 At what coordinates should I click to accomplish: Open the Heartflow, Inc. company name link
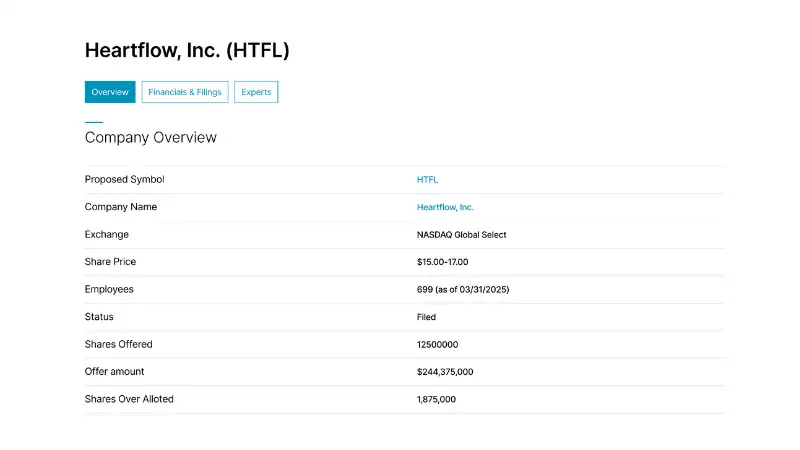[445, 207]
